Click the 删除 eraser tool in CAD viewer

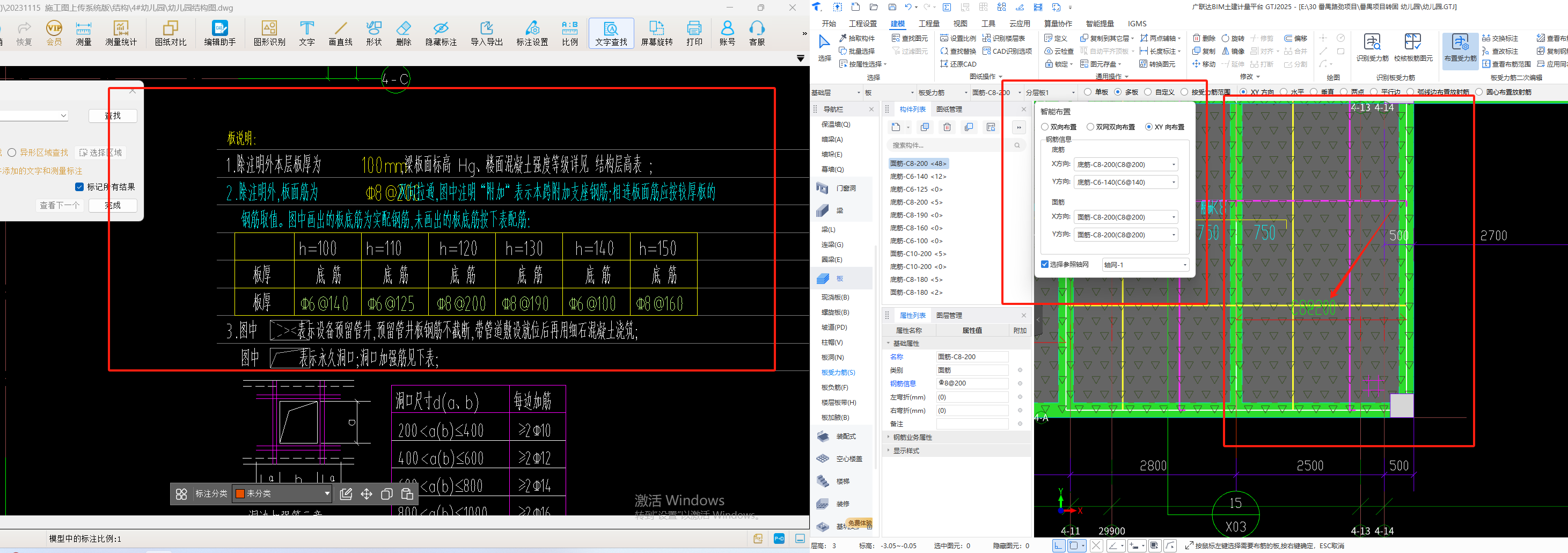click(x=404, y=33)
